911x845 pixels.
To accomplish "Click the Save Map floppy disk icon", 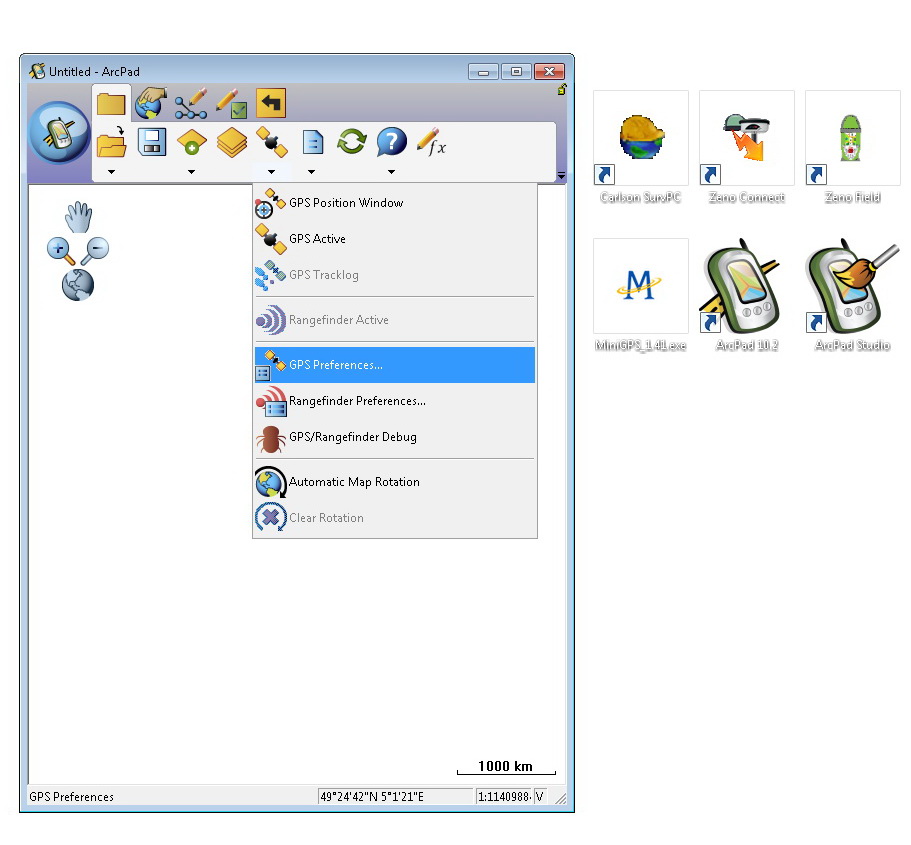I will tap(152, 142).
